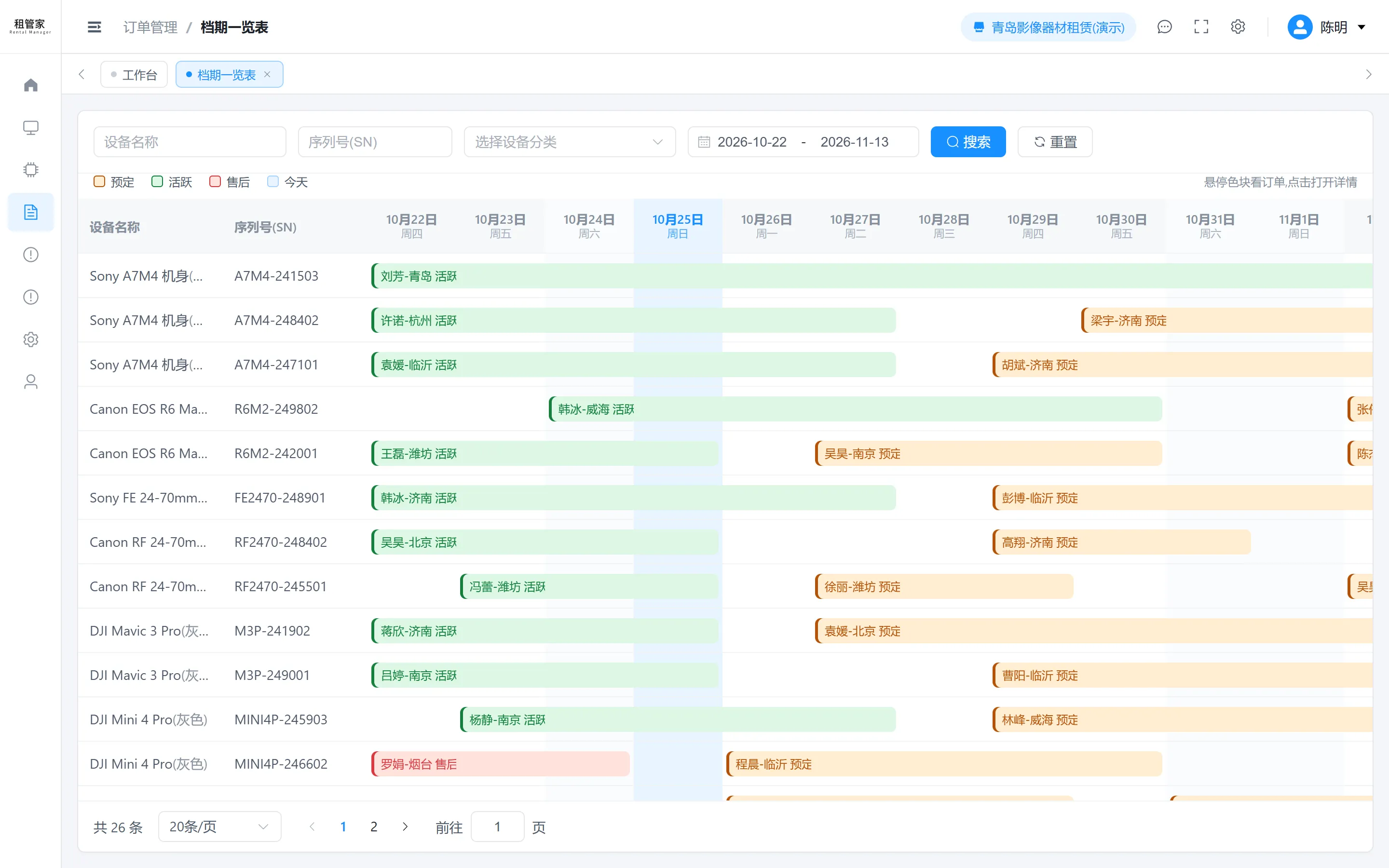Go to page 2
1389x868 pixels.
pyautogui.click(x=374, y=827)
